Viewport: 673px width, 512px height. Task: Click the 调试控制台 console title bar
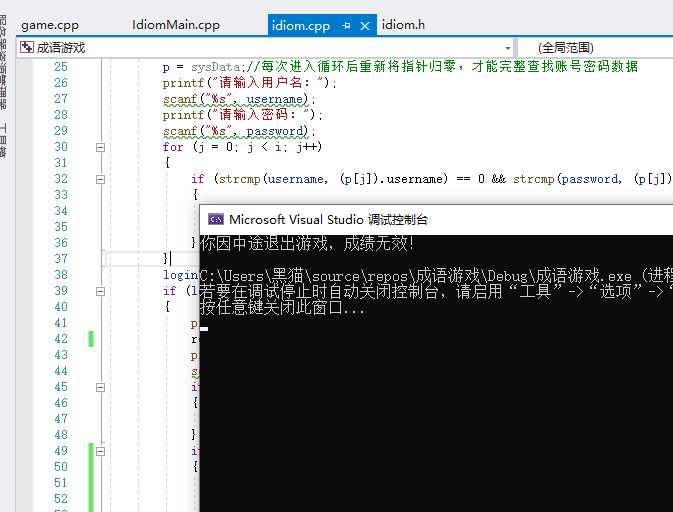coord(437,220)
